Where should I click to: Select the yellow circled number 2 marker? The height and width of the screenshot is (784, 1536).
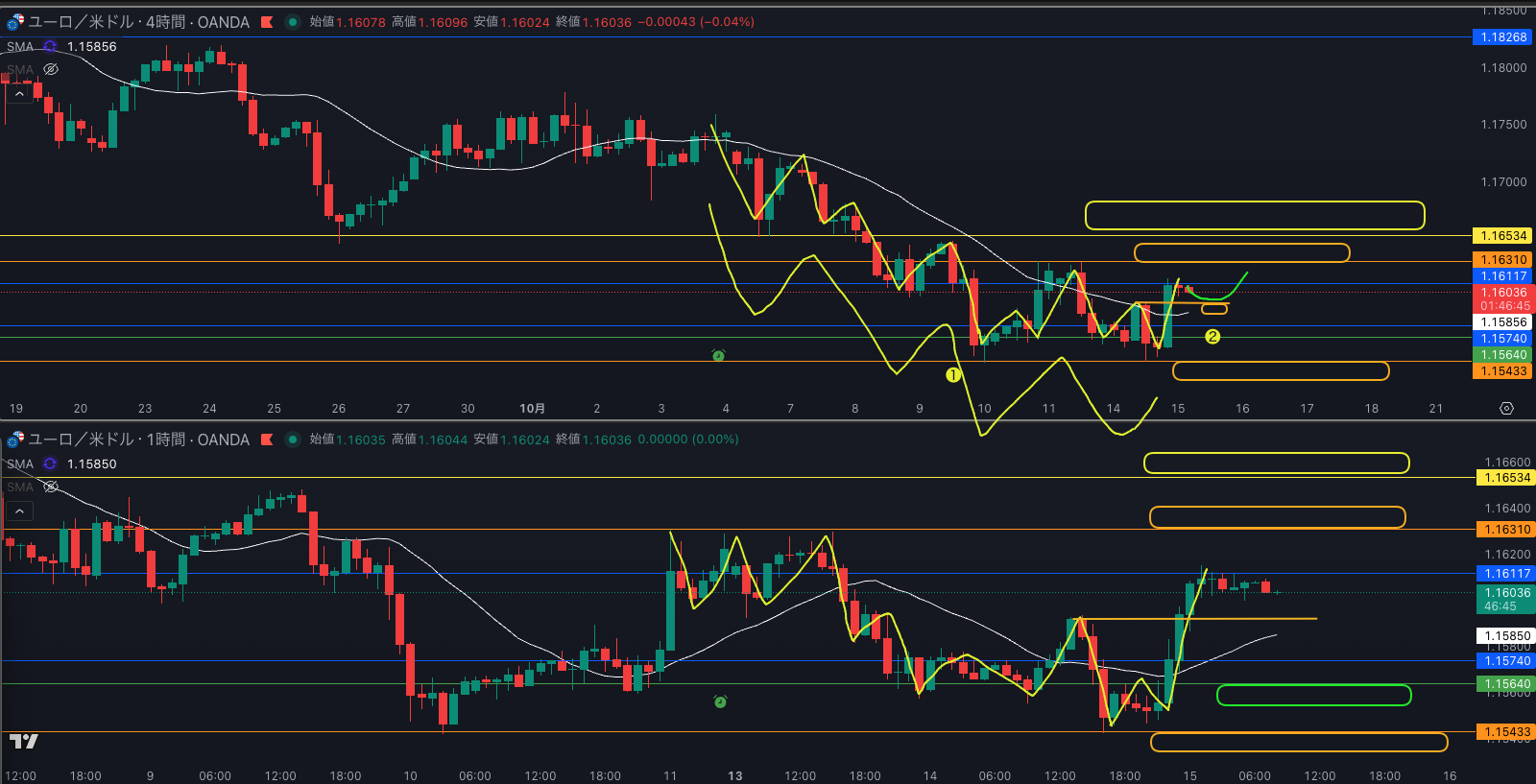coord(1212,337)
